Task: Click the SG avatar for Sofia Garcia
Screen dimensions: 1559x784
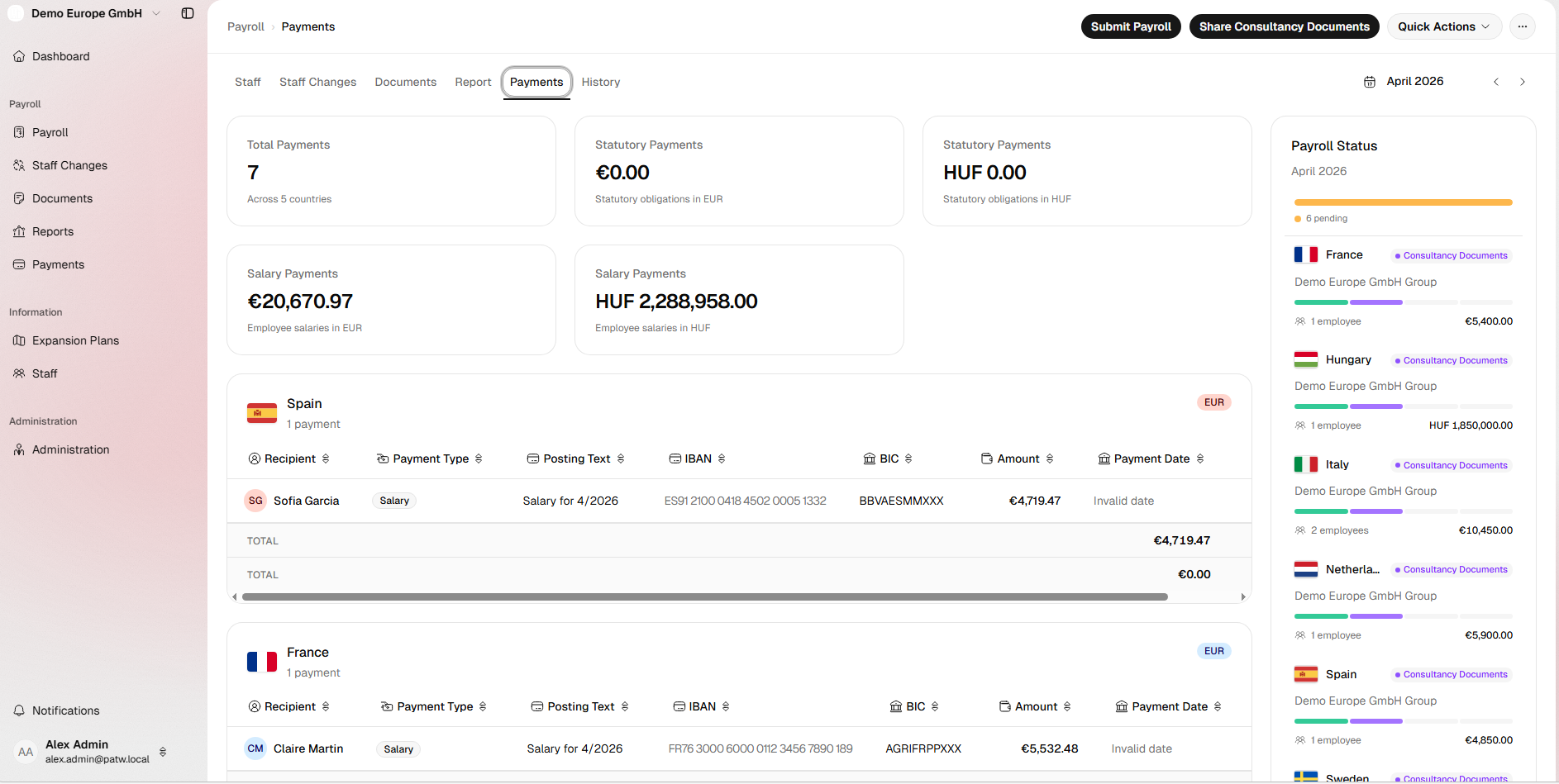Action: click(x=255, y=501)
